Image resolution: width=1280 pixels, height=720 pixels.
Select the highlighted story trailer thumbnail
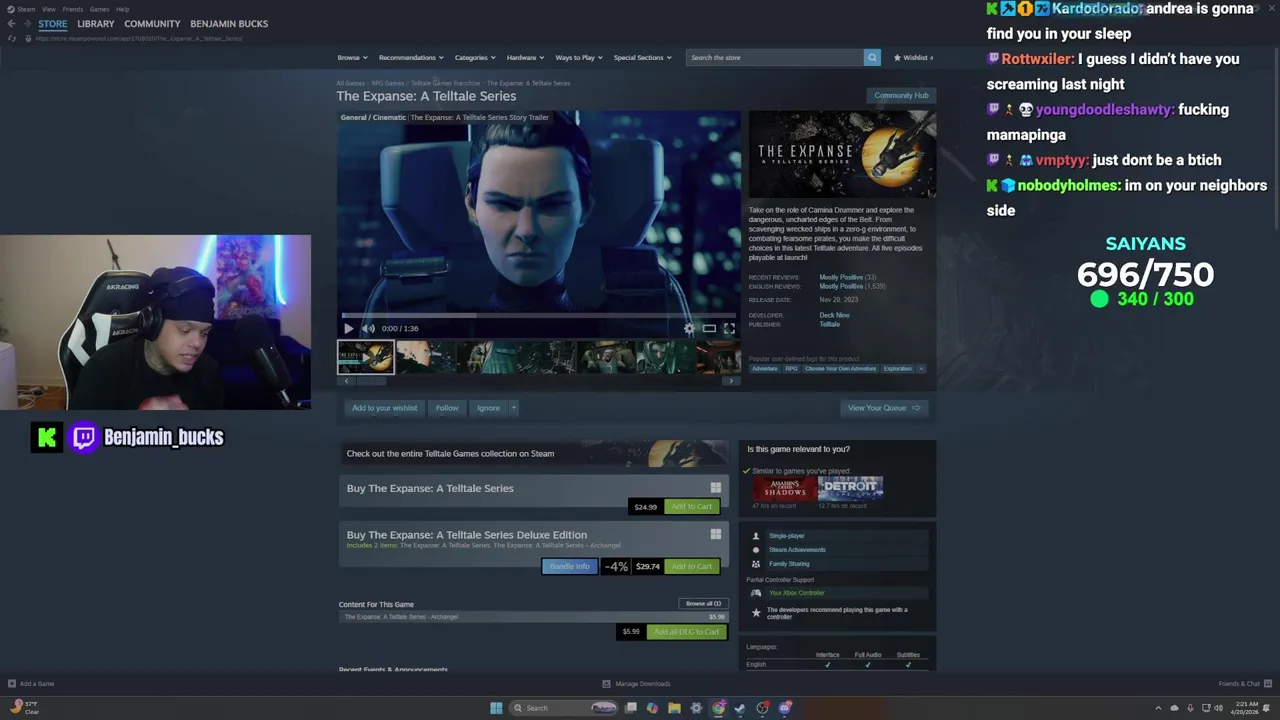(365, 357)
